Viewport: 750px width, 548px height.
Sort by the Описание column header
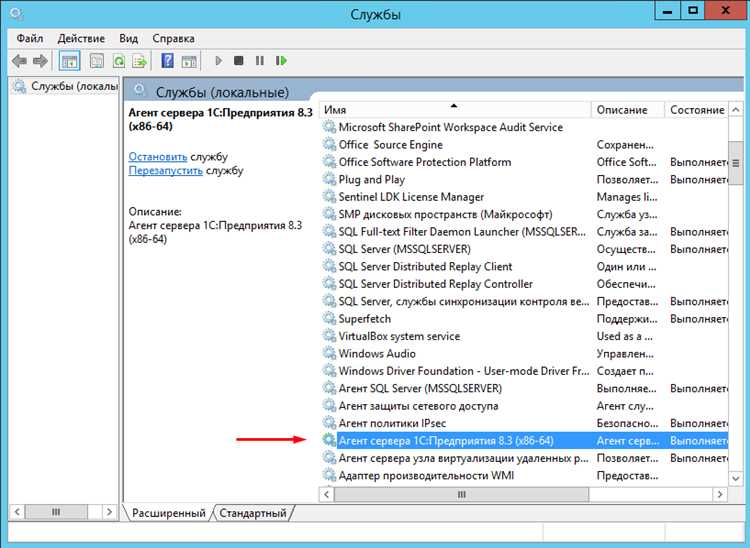(x=628, y=110)
